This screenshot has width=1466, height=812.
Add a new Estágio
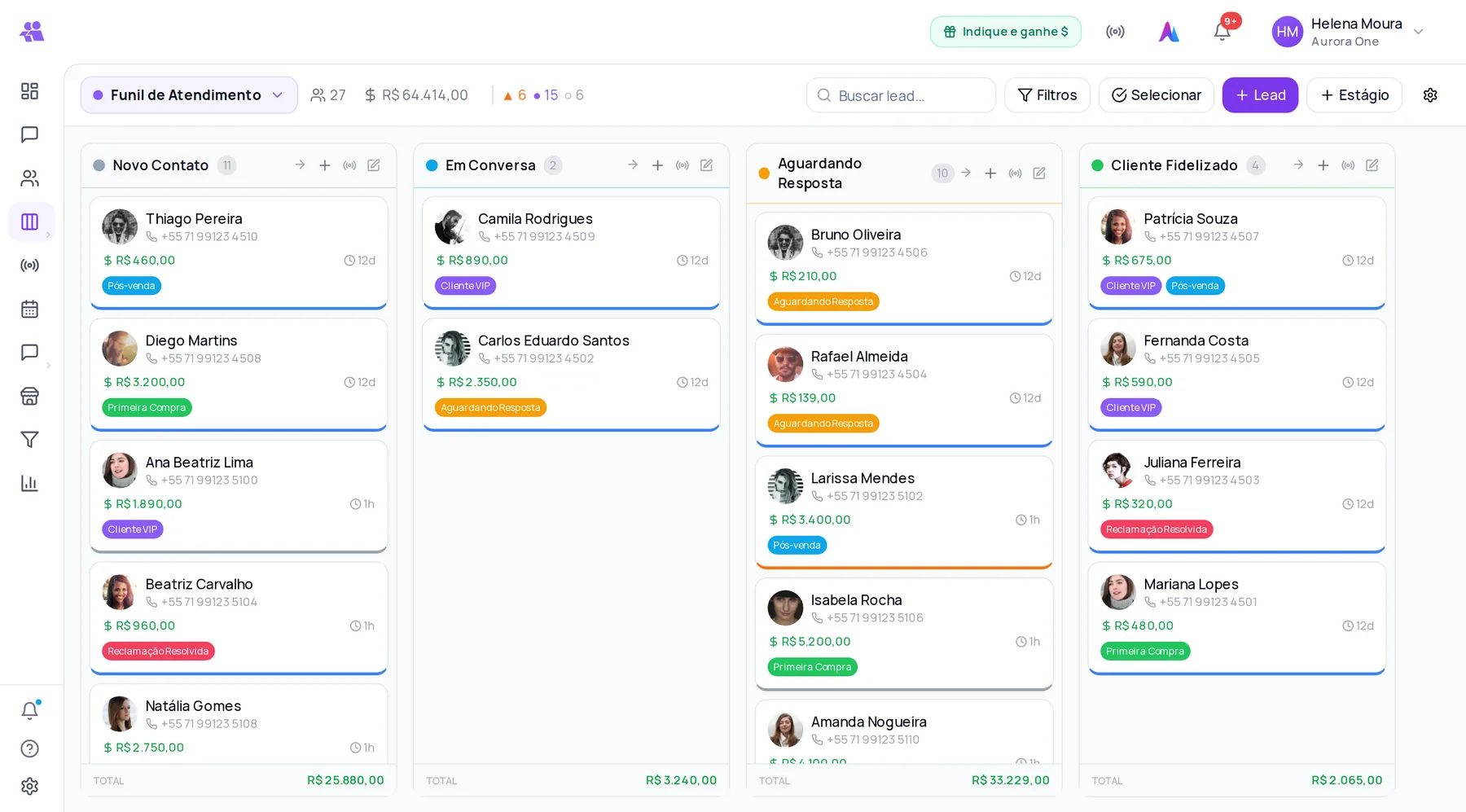[x=1354, y=95]
